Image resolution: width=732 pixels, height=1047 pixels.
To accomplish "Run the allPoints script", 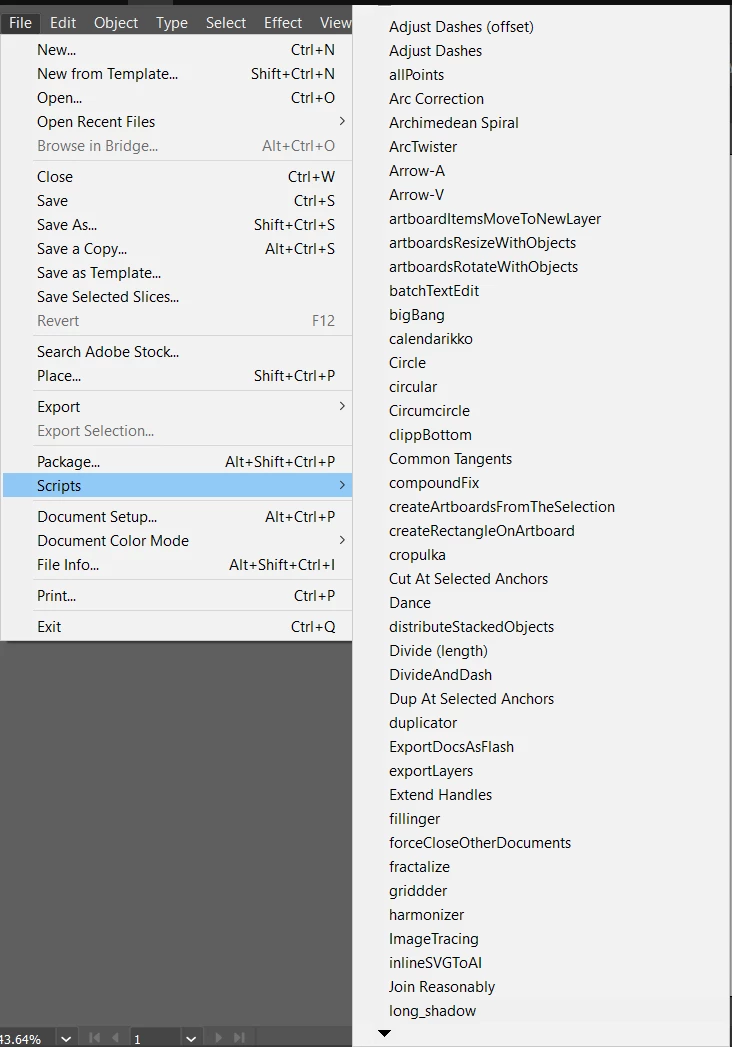I will (x=416, y=75).
